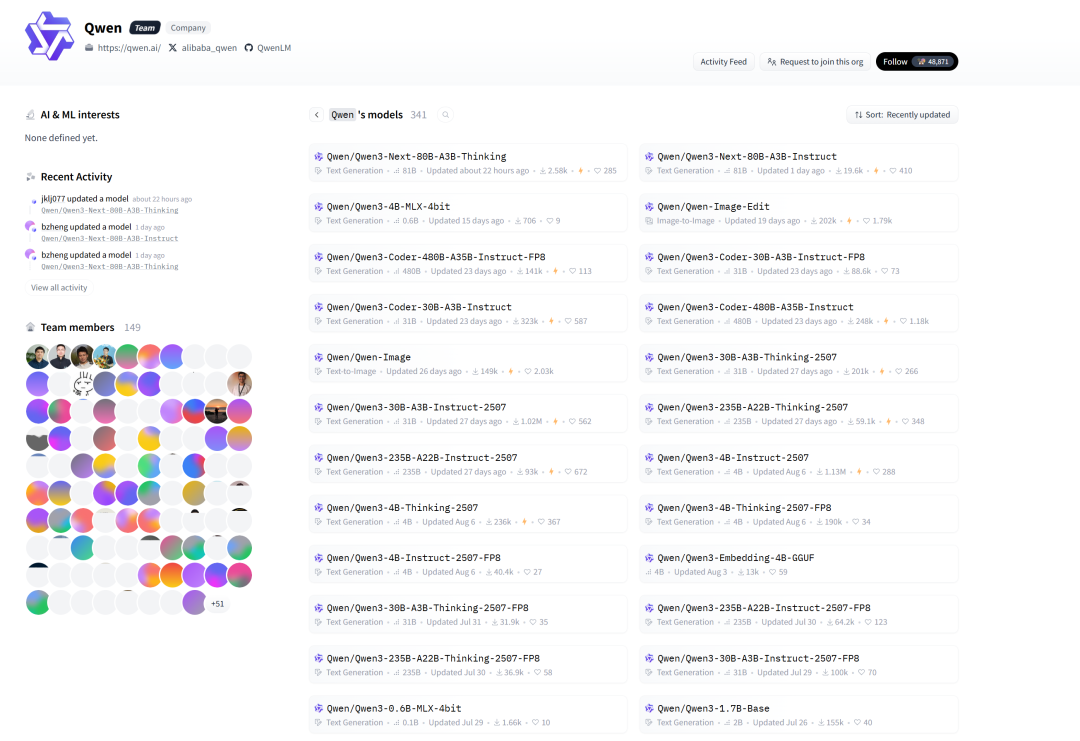
Task: Click the Qwen organization logo
Action: [49, 36]
